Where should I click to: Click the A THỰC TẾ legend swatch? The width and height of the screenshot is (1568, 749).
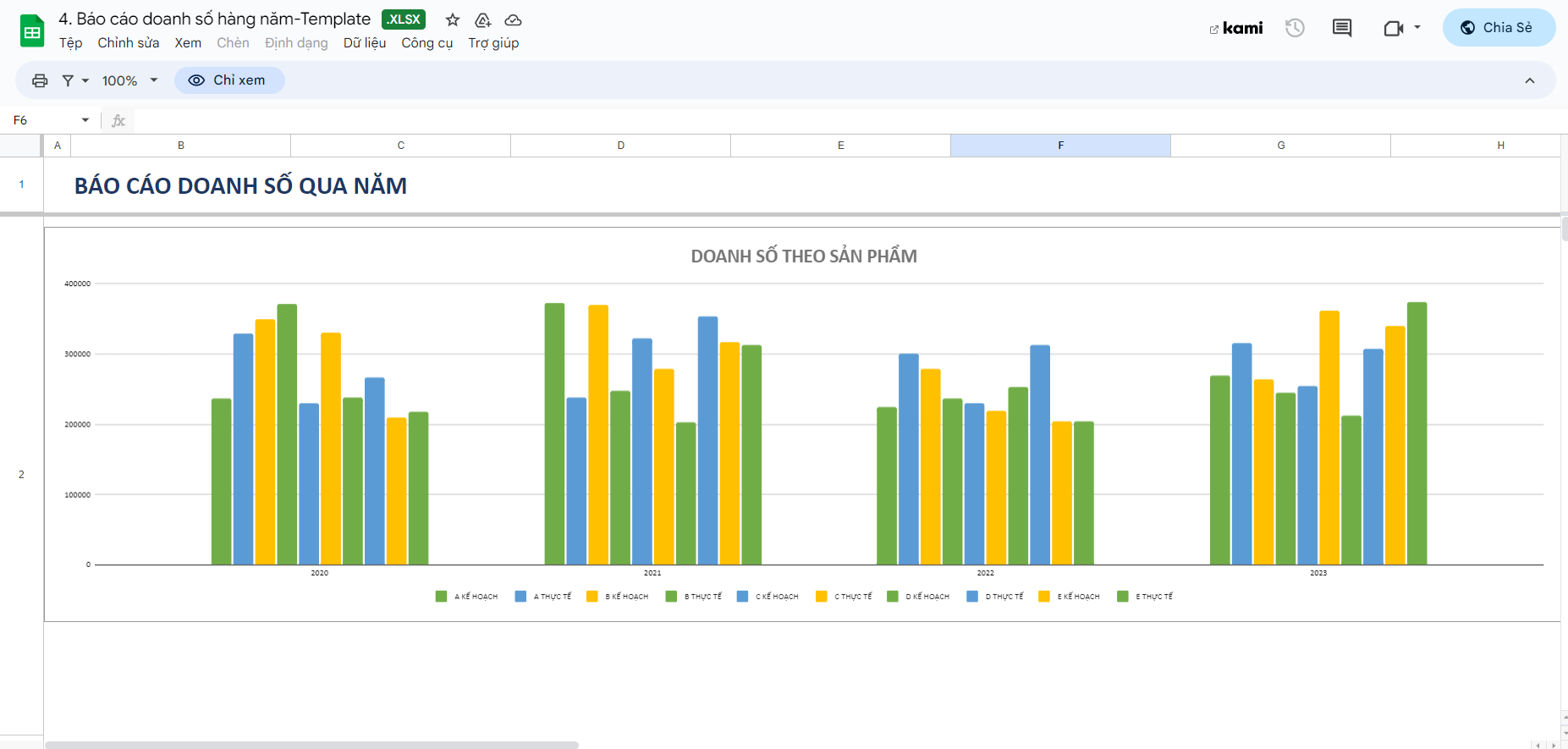click(x=520, y=597)
